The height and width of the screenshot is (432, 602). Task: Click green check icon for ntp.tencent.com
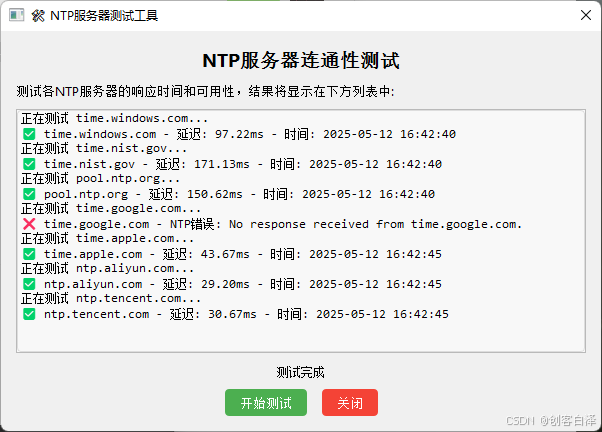pyautogui.click(x=29, y=314)
